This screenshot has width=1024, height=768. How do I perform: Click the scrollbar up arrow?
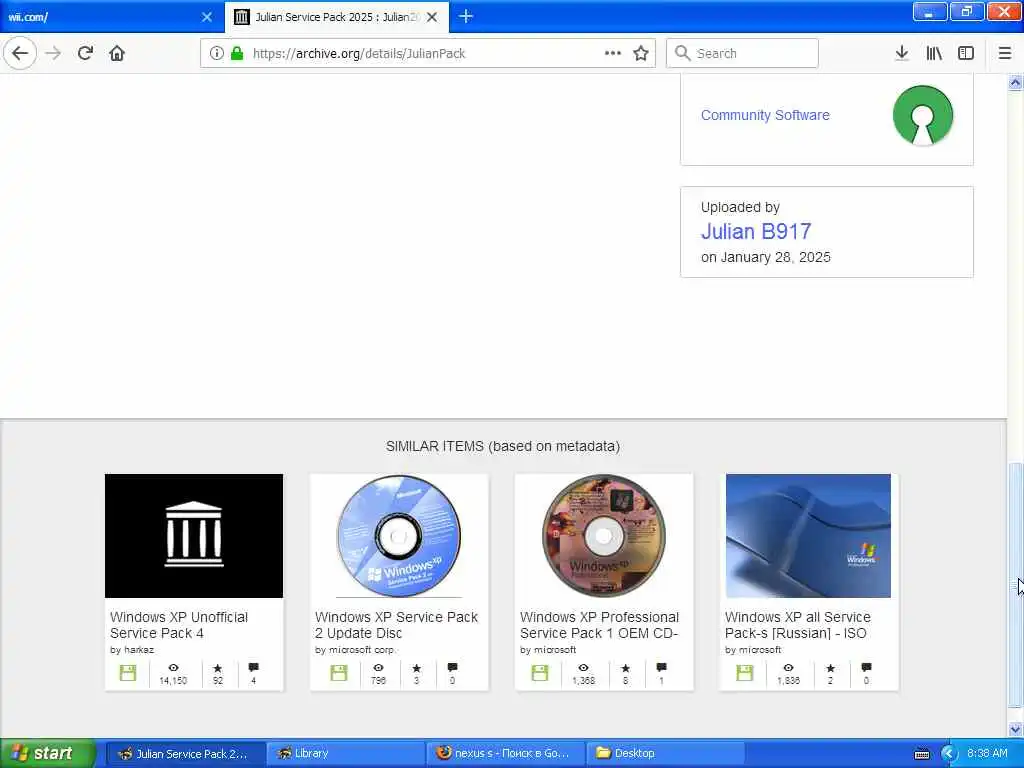click(x=1015, y=83)
